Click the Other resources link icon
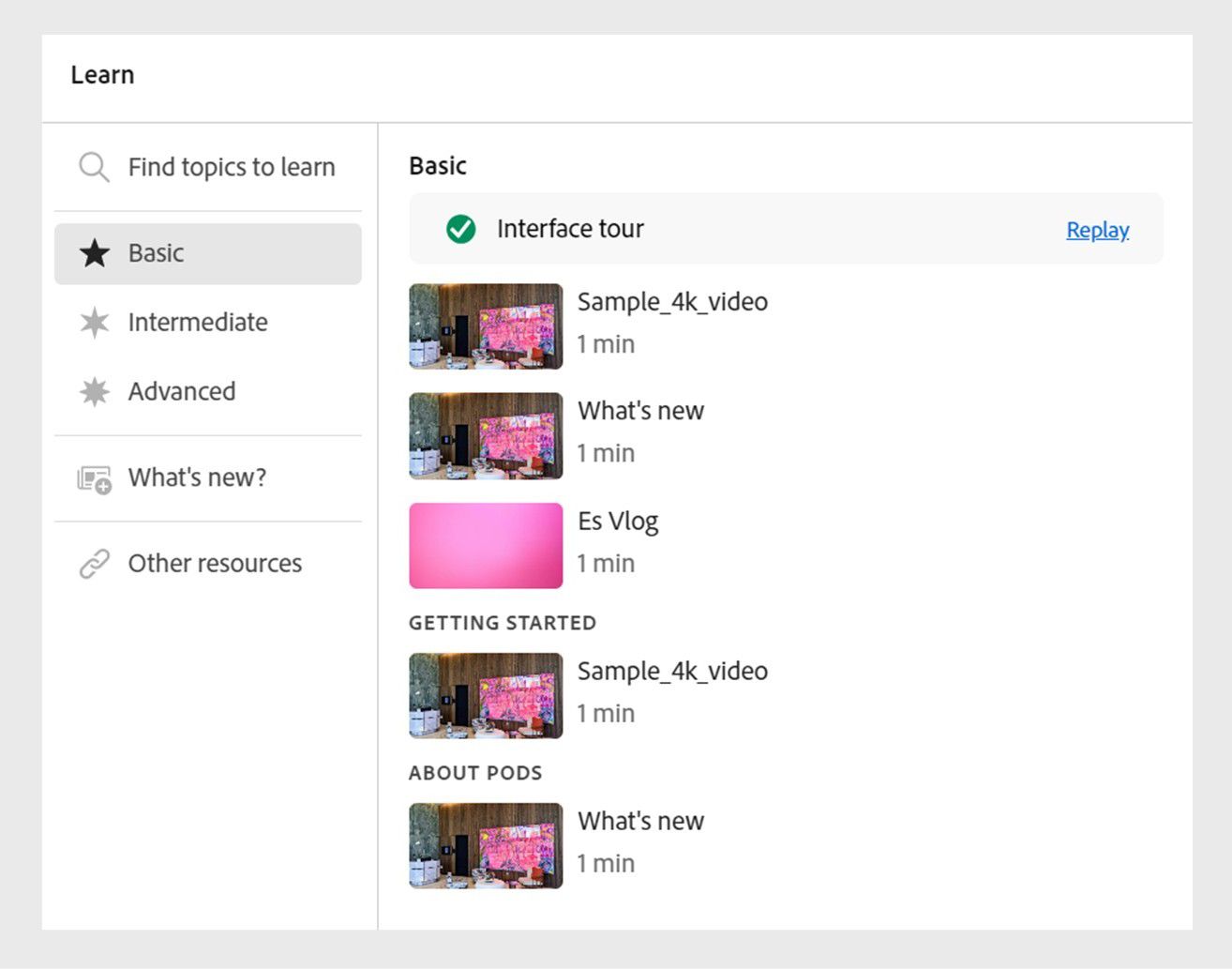 93,563
